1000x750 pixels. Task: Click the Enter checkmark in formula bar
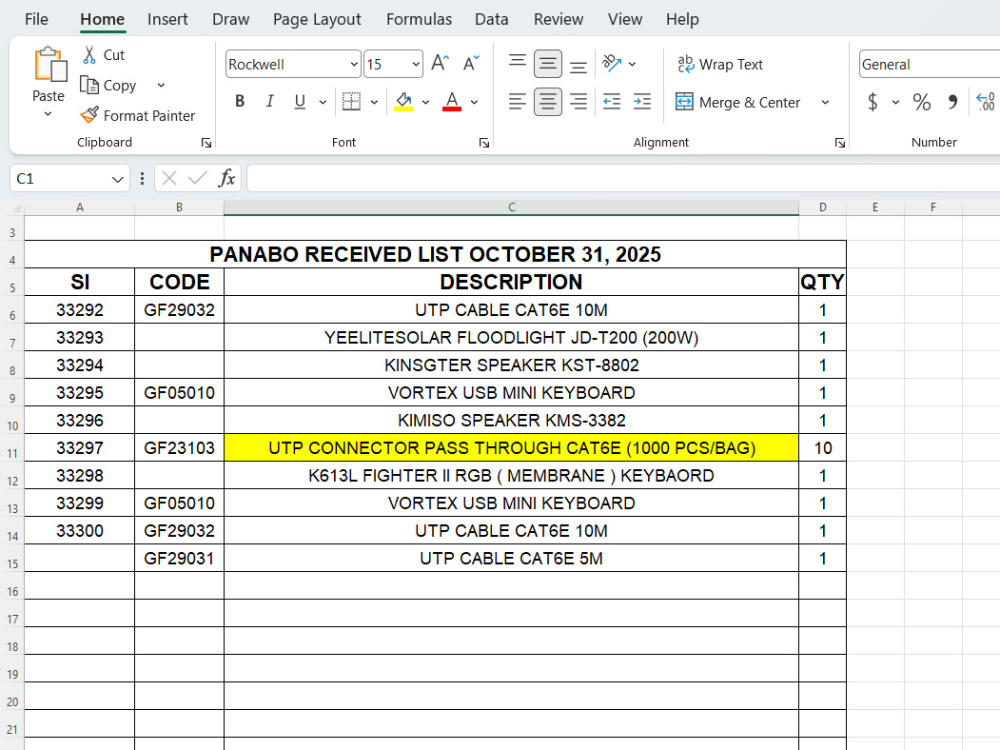click(198, 178)
